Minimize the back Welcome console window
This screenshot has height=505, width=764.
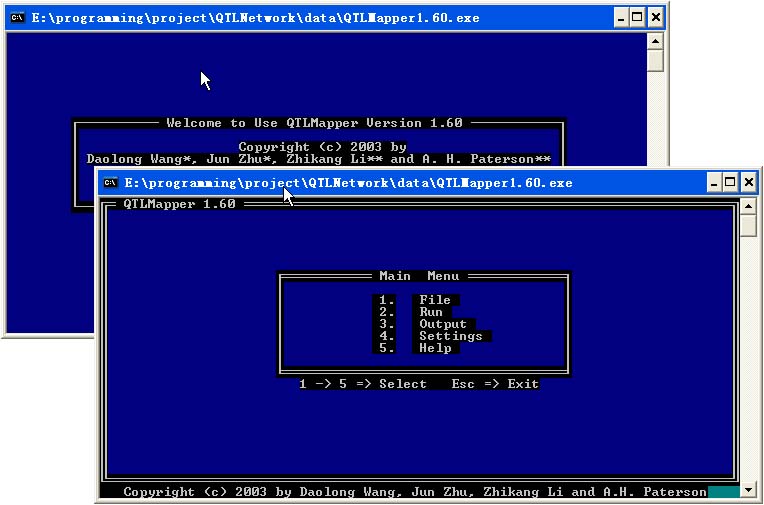click(620, 18)
